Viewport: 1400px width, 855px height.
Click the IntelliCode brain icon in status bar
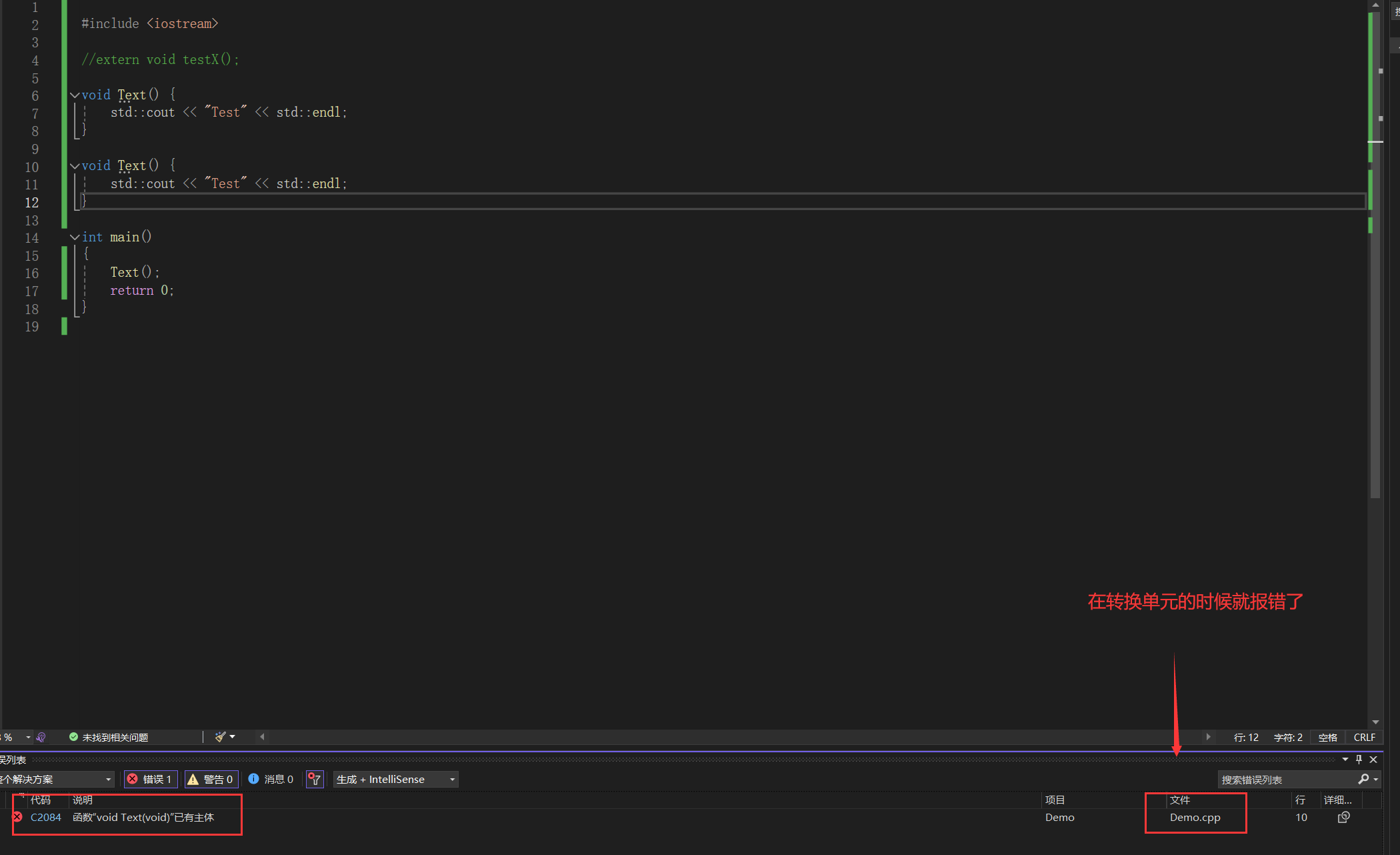[x=41, y=737]
